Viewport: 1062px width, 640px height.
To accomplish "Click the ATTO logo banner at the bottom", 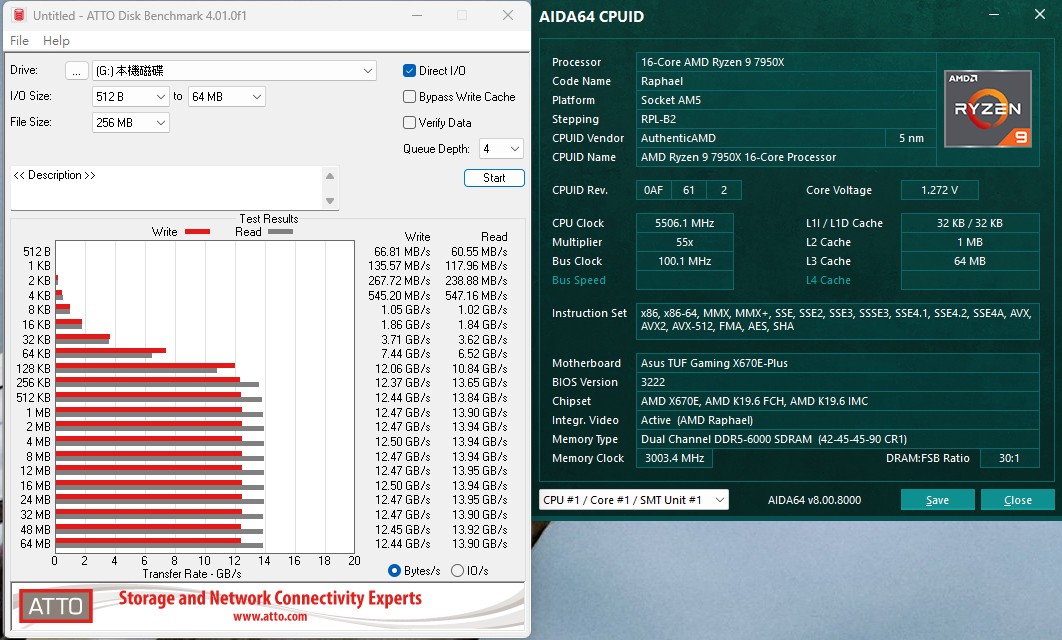I will click(55, 605).
